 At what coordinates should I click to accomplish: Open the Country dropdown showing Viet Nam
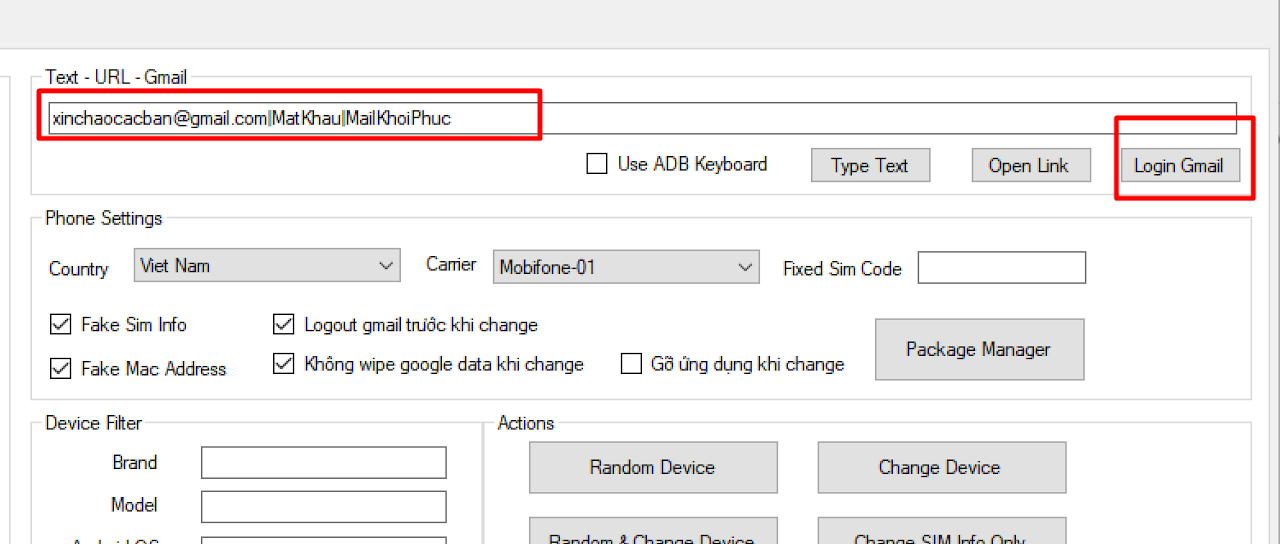[x=266, y=266]
